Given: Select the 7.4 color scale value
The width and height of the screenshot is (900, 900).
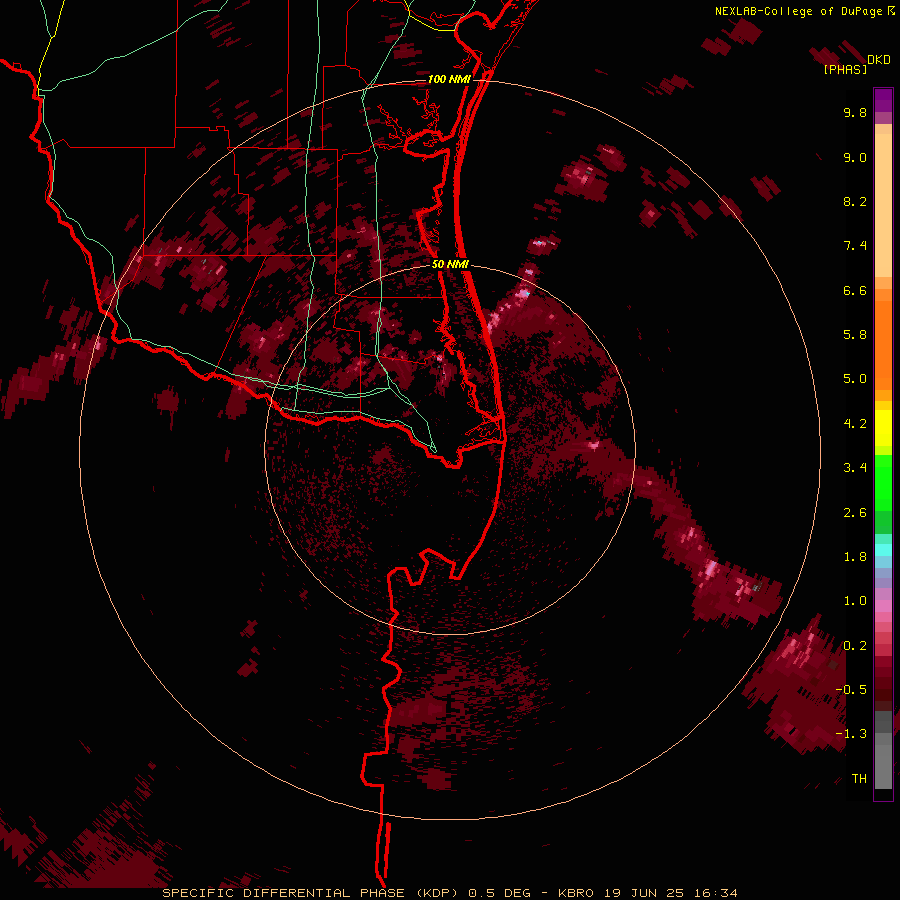Looking at the screenshot, I should point(855,246).
